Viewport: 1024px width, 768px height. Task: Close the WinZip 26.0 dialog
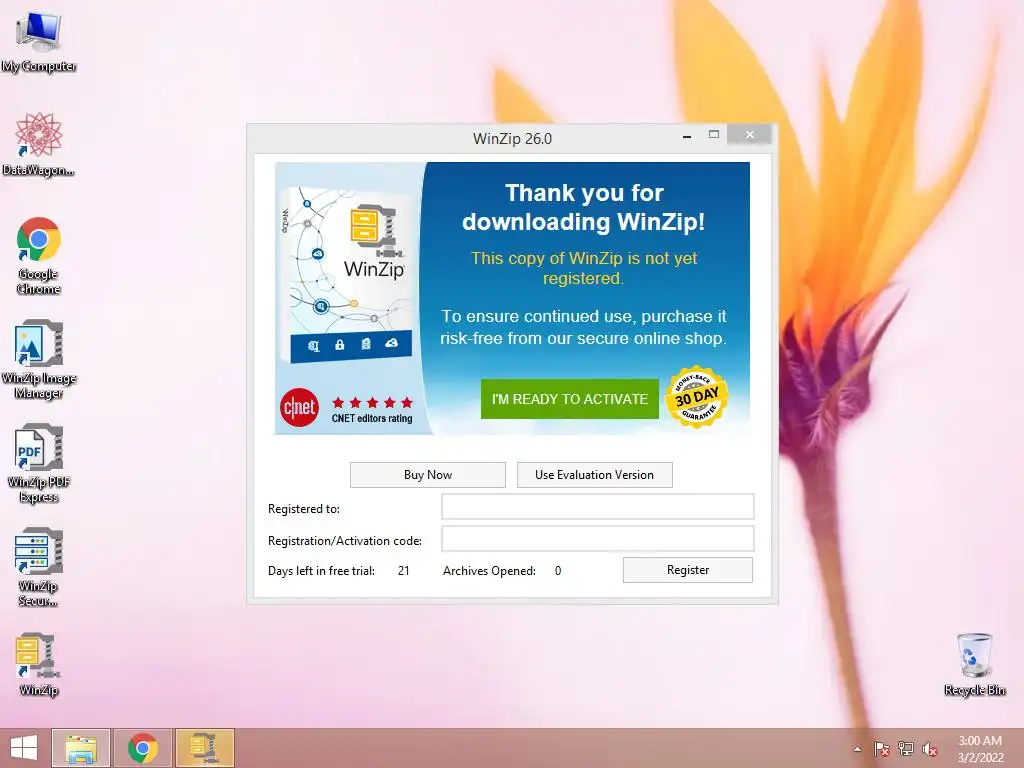[x=750, y=135]
